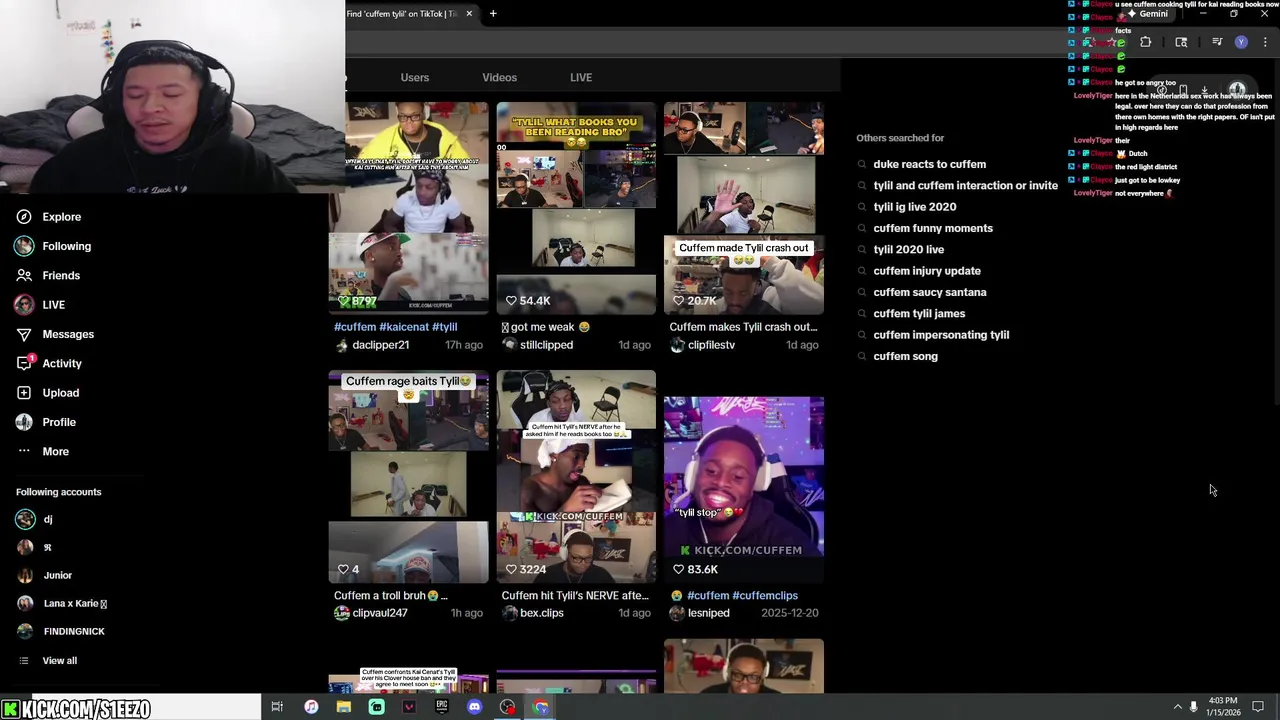Click the 54.4K likes heart icon
The image size is (1280, 720).
[x=511, y=301]
